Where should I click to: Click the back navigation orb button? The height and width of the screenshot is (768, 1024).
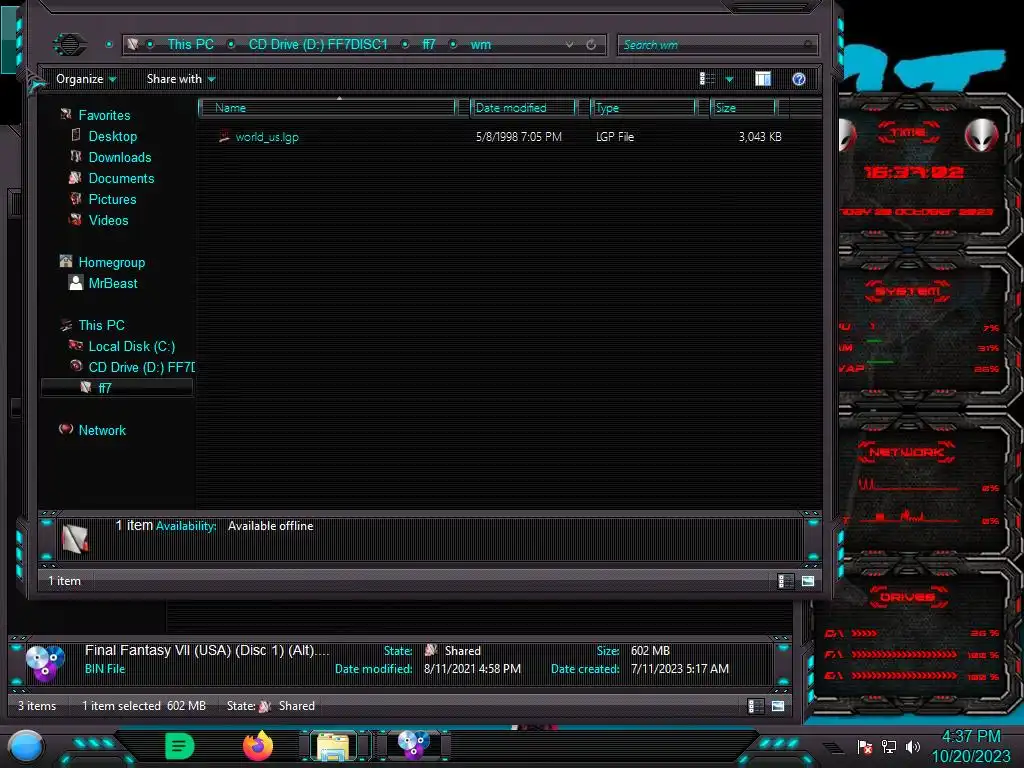69,44
